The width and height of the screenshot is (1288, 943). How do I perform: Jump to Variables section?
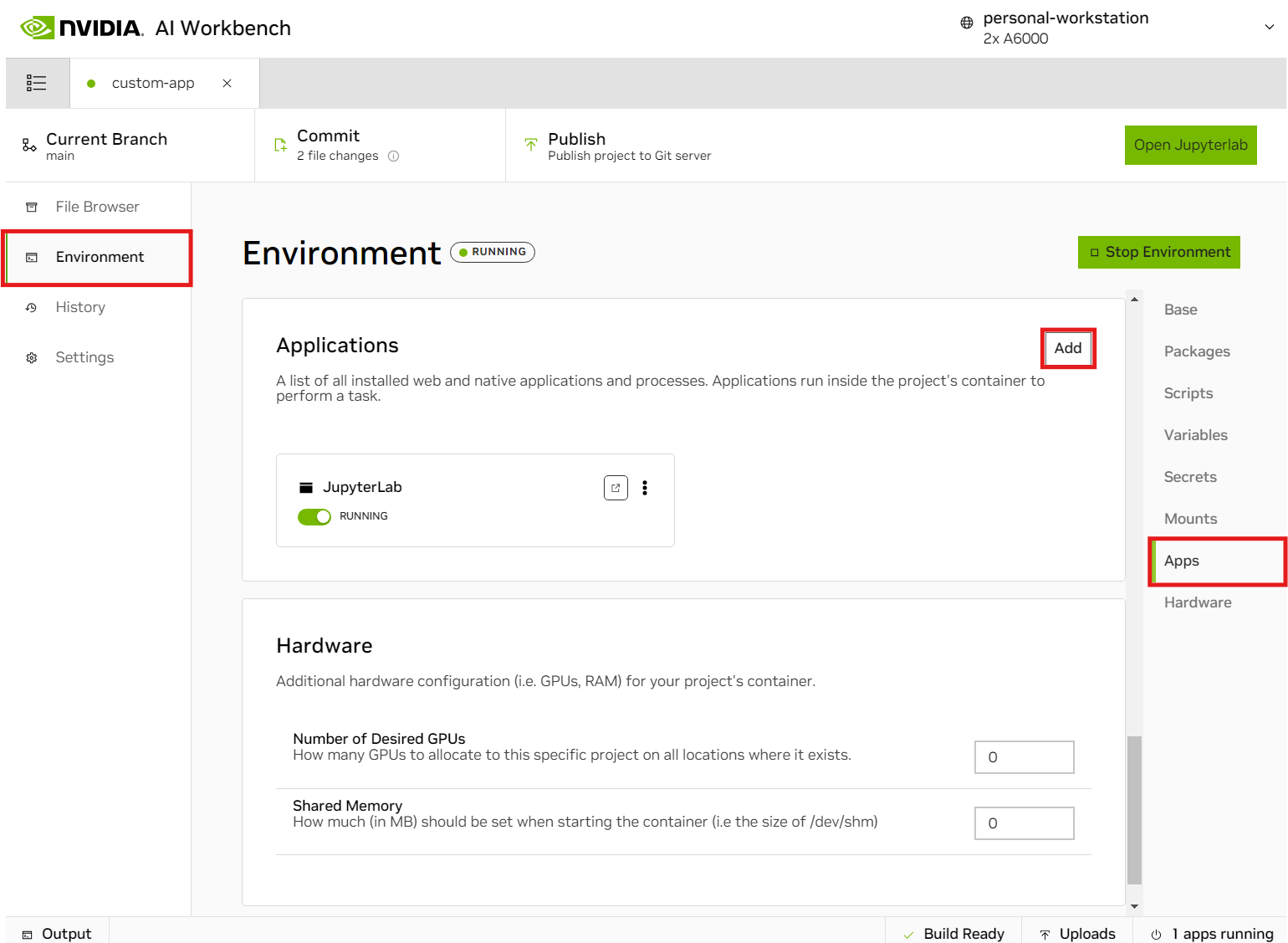[1195, 435]
